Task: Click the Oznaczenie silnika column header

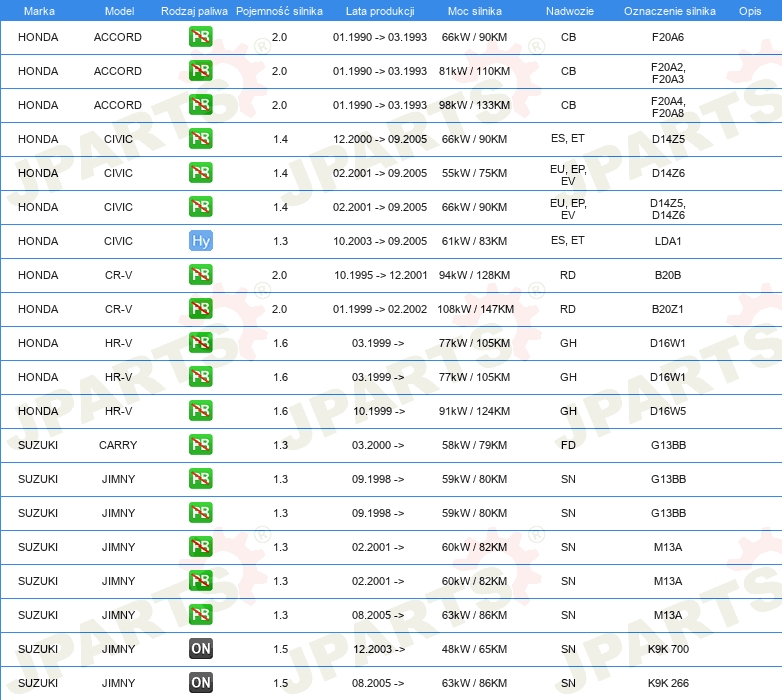Action: coord(669,11)
